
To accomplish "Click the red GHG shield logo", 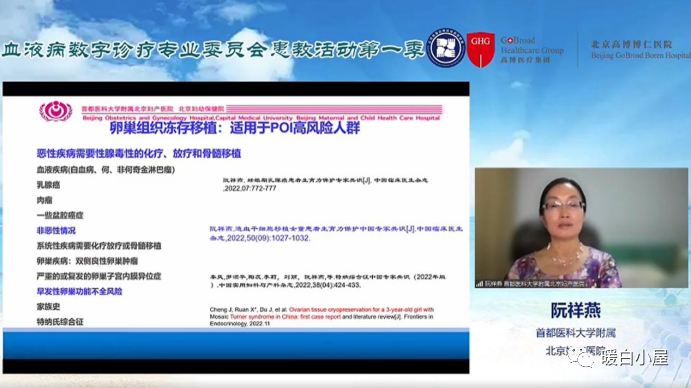I will [480, 49].
